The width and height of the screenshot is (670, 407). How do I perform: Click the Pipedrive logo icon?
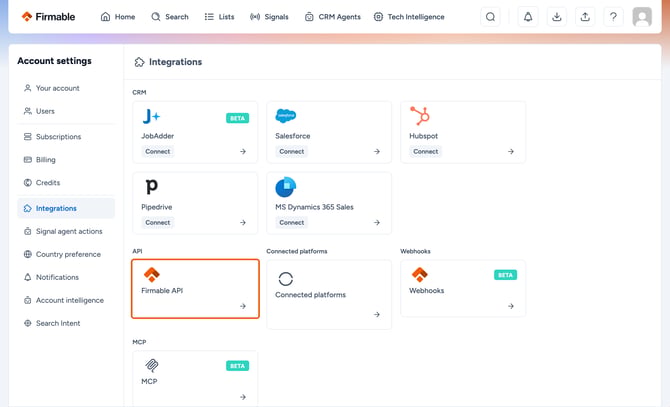point(152,187)
